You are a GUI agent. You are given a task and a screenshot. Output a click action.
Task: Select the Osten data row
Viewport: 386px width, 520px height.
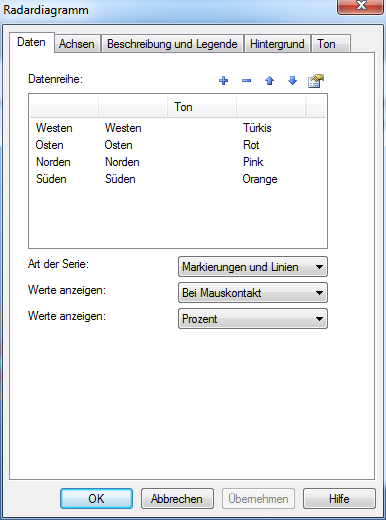(x=178, y=145)
